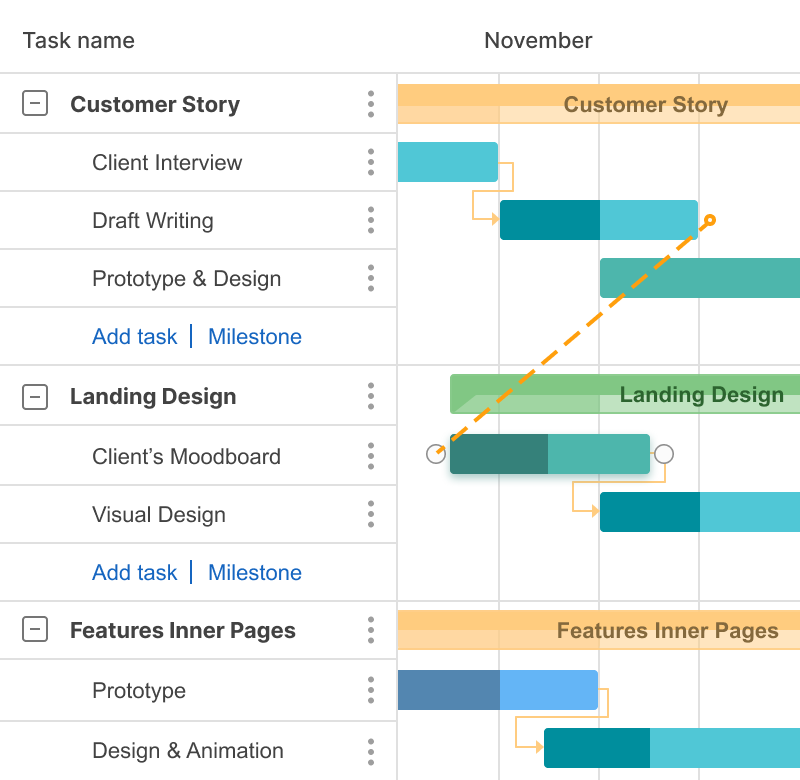Click Add task under Customer Story
This screenshot has height=780, width=800.
point(134,337)
